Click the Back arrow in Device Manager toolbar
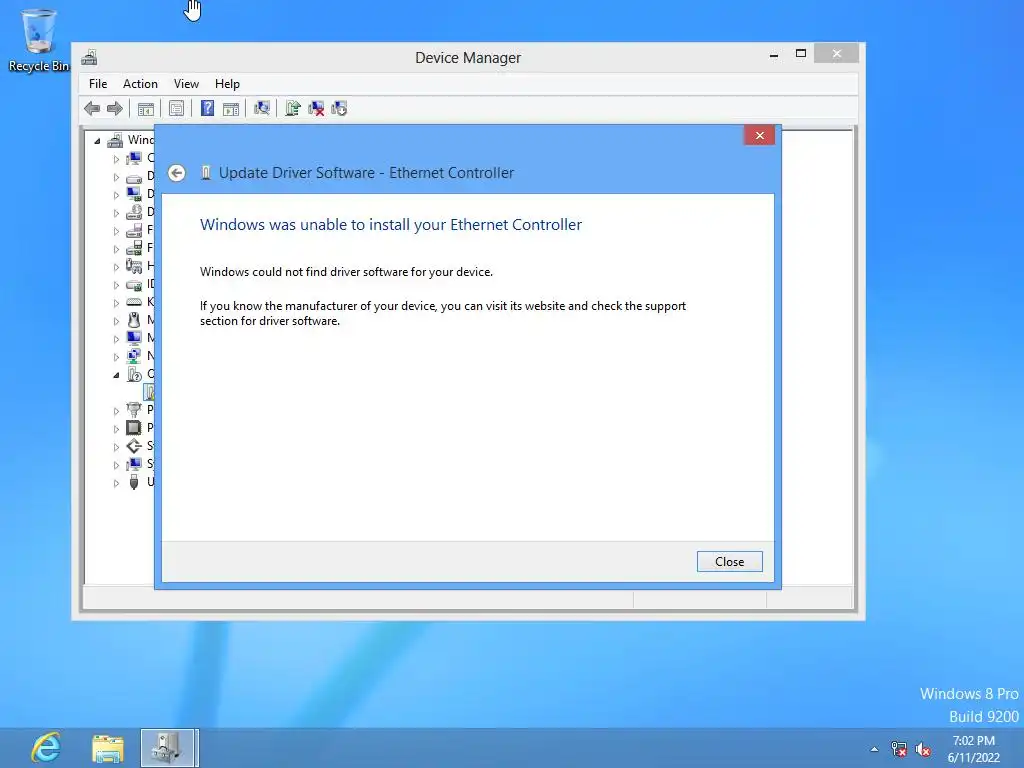Image resolution: width=1024 pixels, height=768 pixels. (92, 108)
